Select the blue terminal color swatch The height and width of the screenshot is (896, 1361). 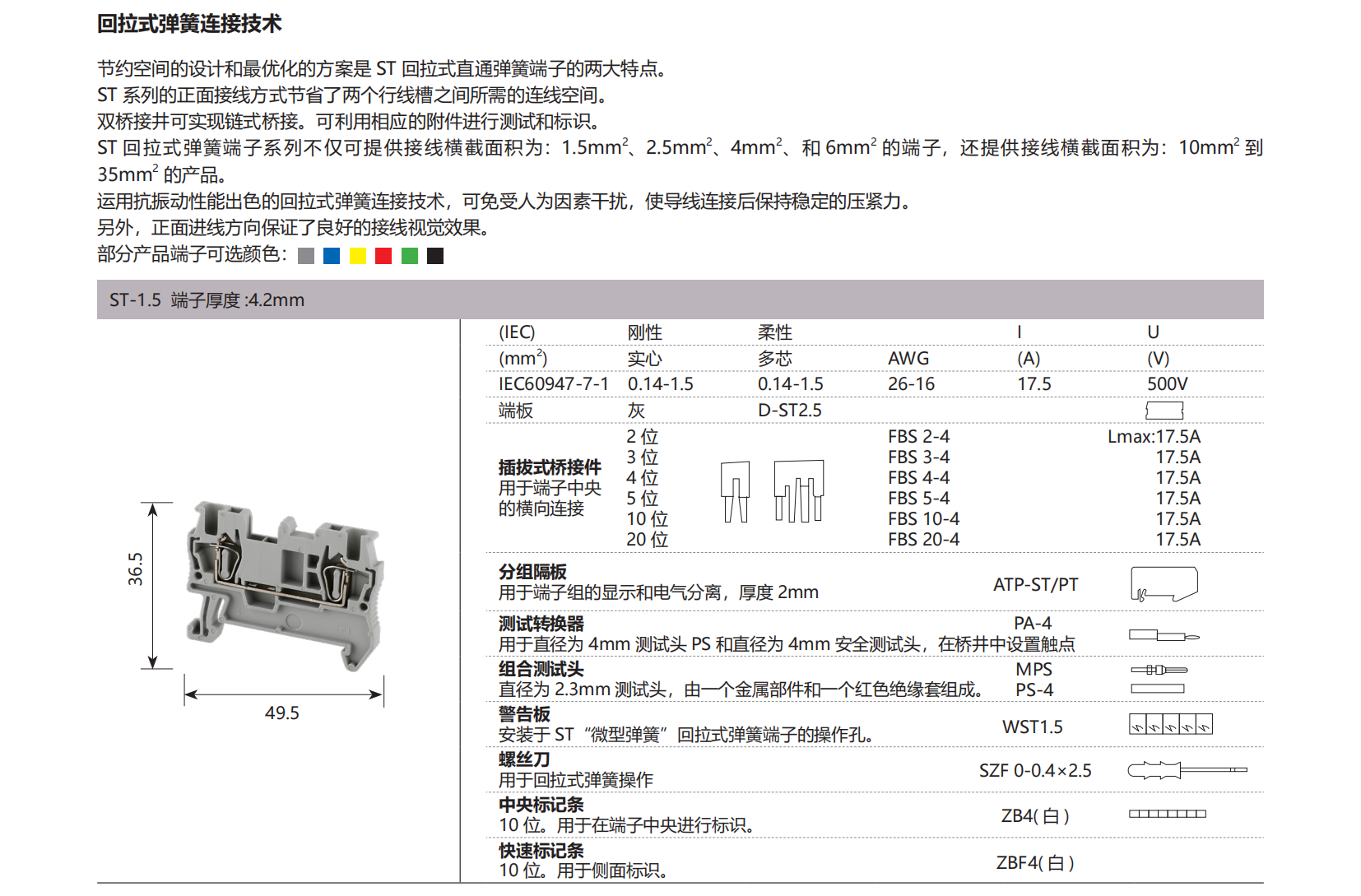(x=331, y=256)
